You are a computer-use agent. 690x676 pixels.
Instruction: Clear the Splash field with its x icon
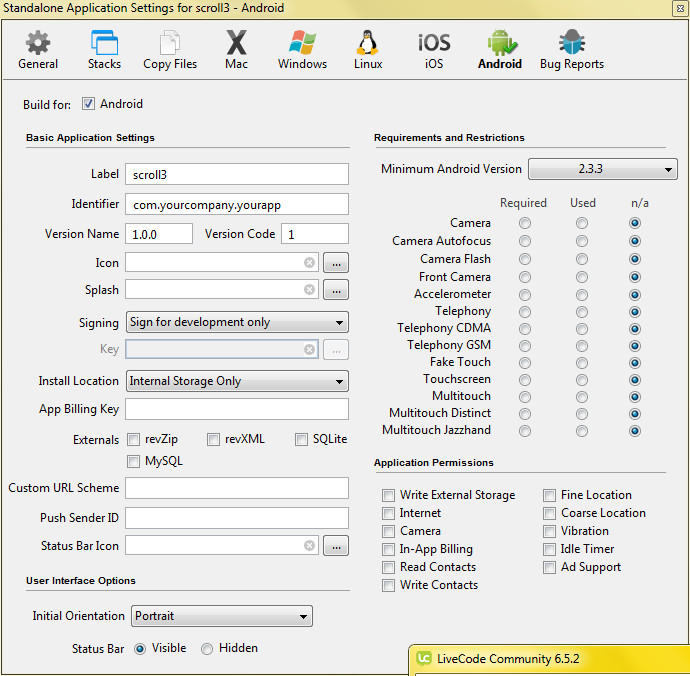(310, 290)
